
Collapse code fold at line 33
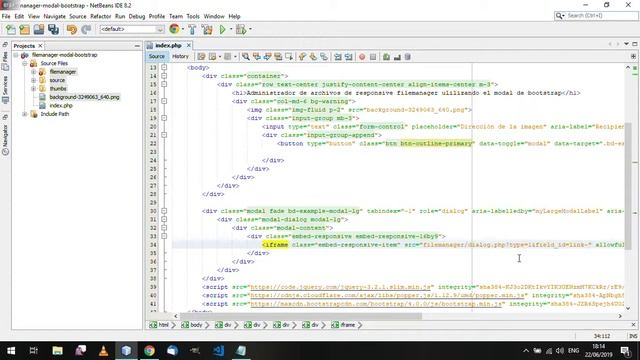coord(164,236)
